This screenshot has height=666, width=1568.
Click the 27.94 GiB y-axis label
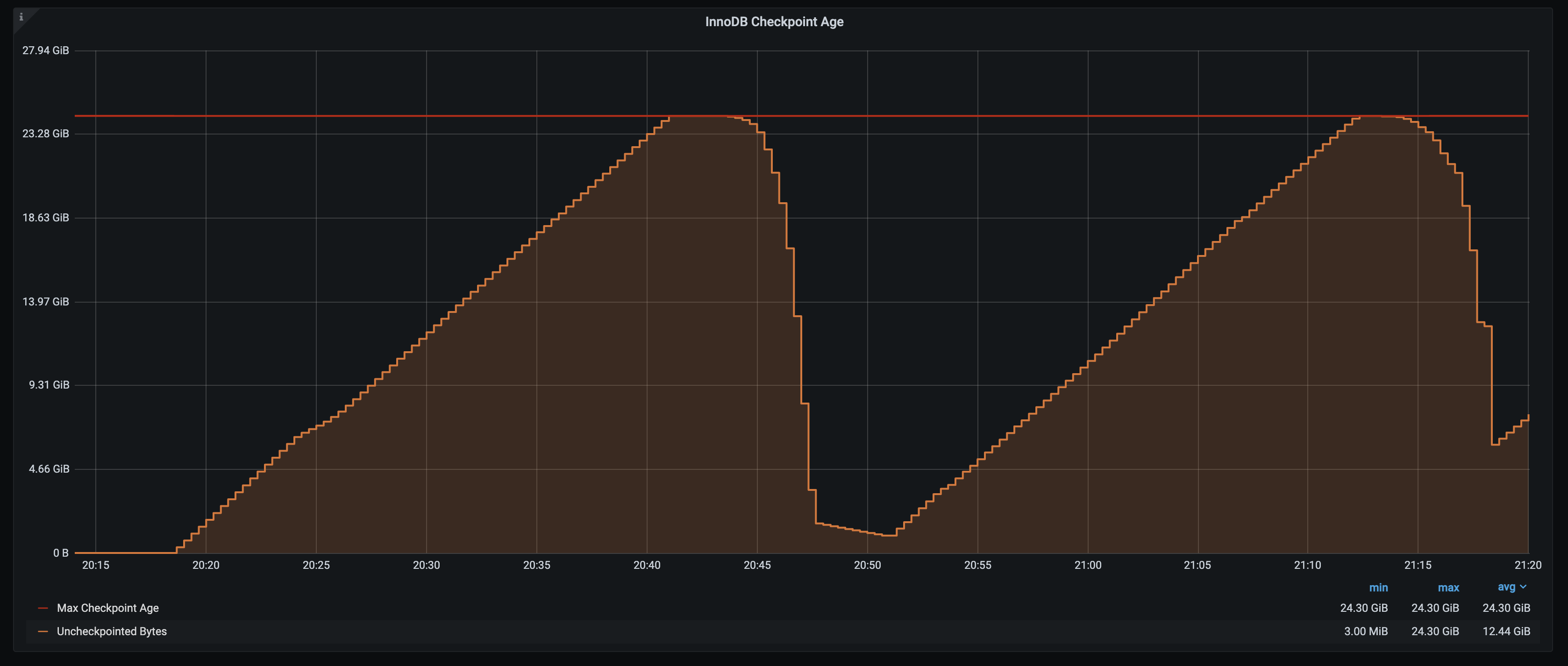[46, 50]
